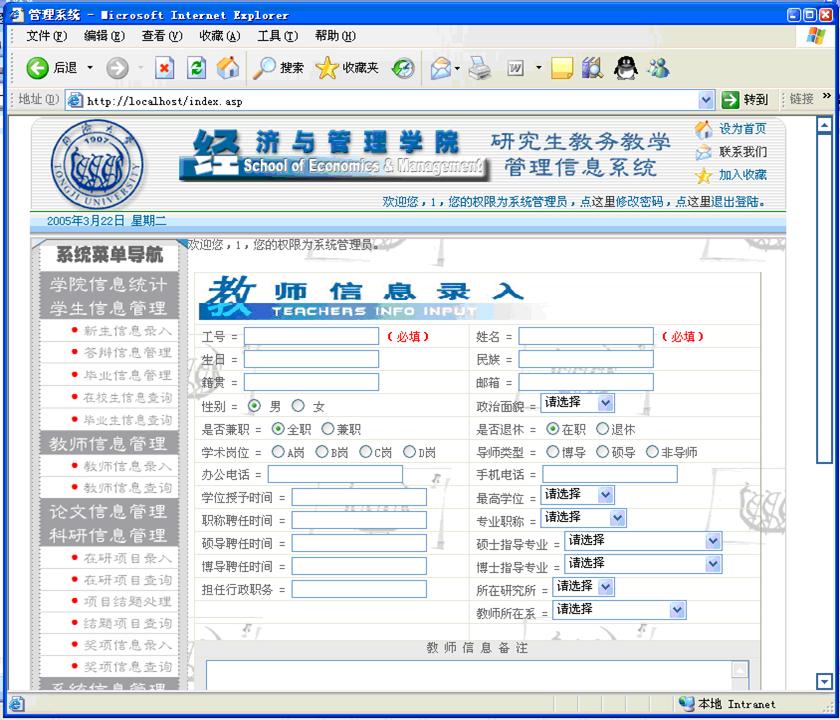
Task: Click the 设为首页 link
Action: (742, 129)
